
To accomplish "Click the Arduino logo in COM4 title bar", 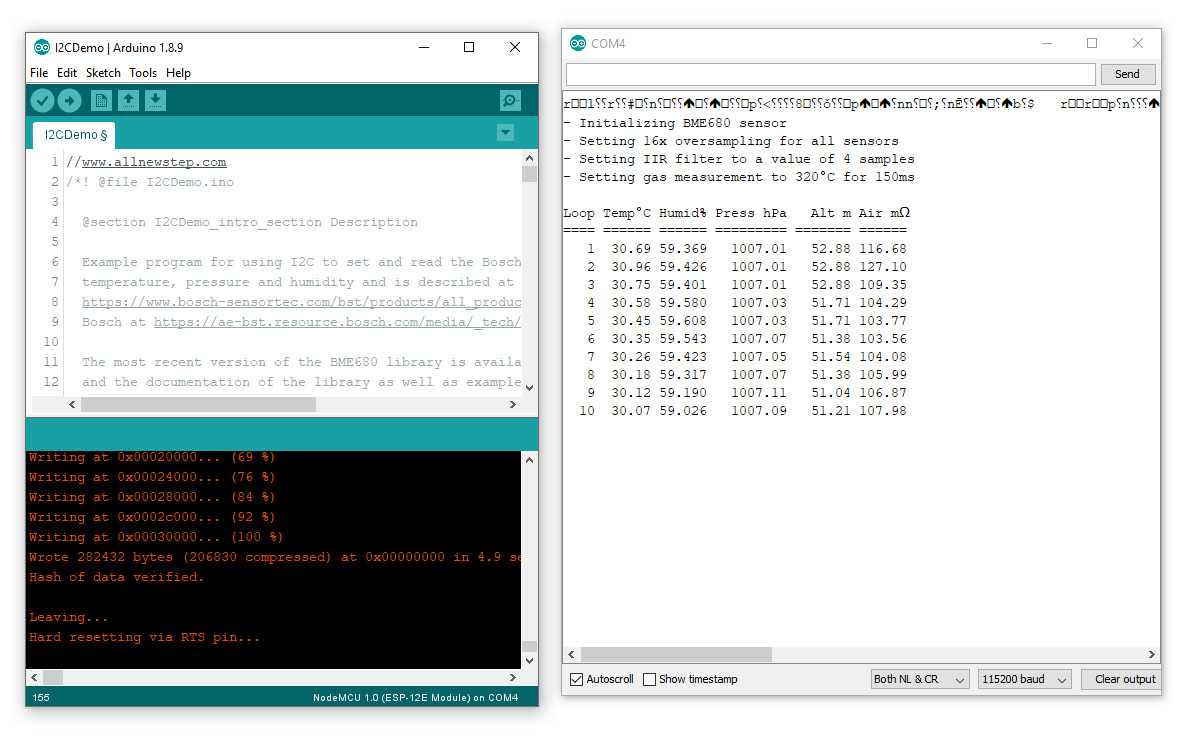I will [578, 43].
